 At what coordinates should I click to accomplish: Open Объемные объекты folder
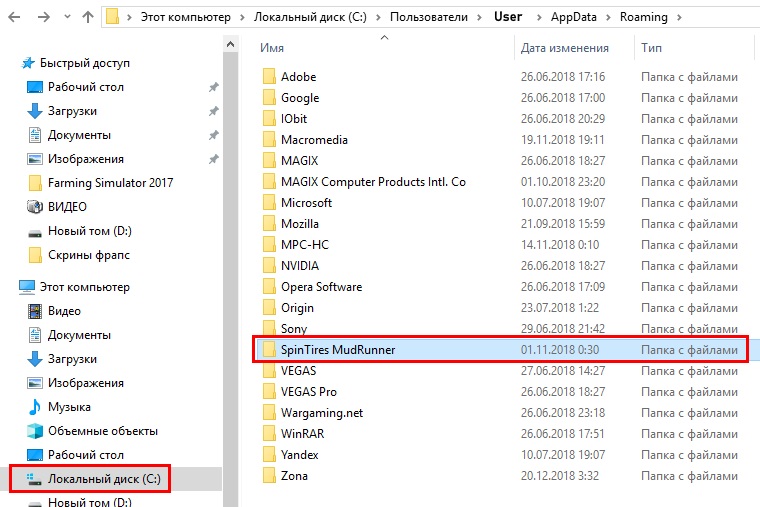click(103, 431)
